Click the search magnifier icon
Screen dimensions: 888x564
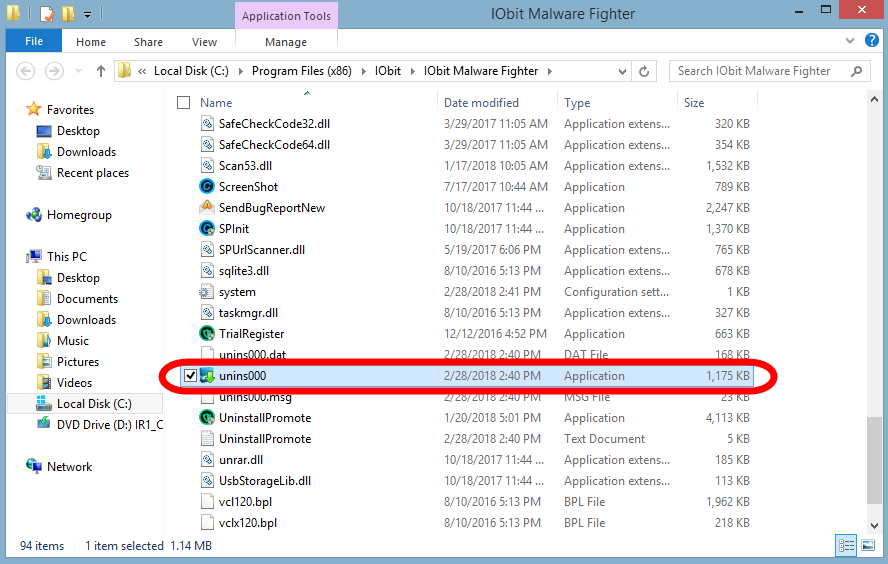click(856, 71)
